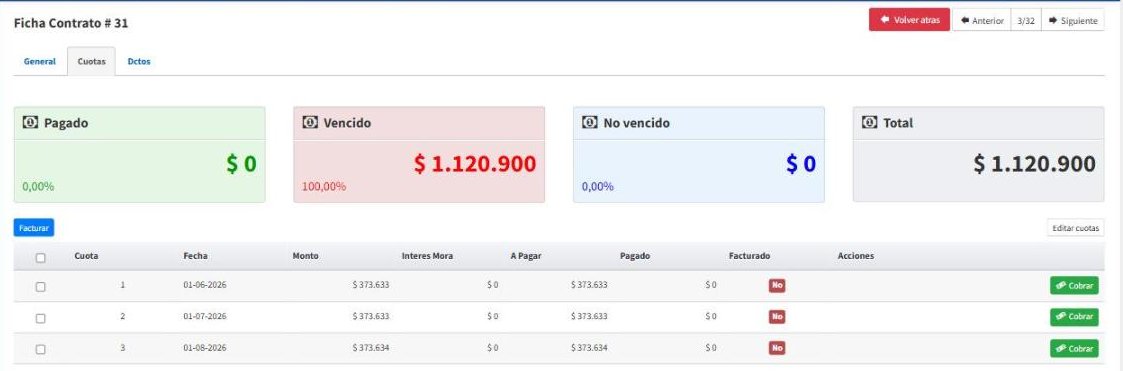Click the Ficha Contrato # 31 title
This screenshot has height=371, width=1123.
coord(71,24)
